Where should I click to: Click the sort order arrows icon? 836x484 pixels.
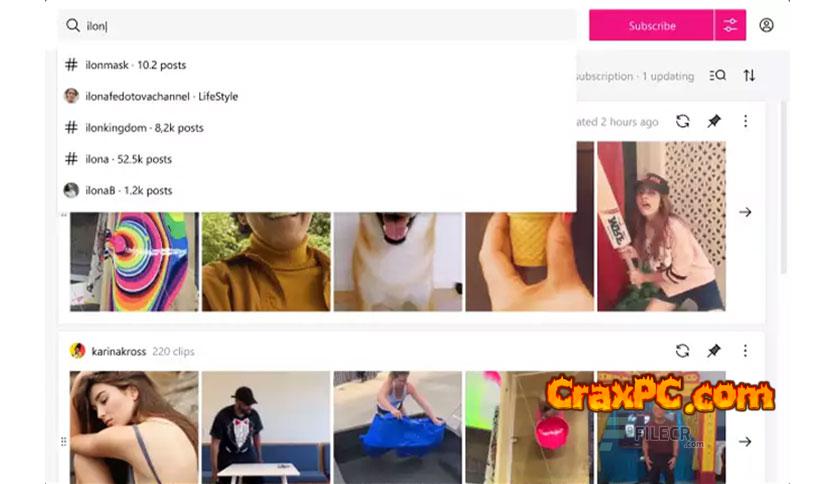click(x=749, y=76)
